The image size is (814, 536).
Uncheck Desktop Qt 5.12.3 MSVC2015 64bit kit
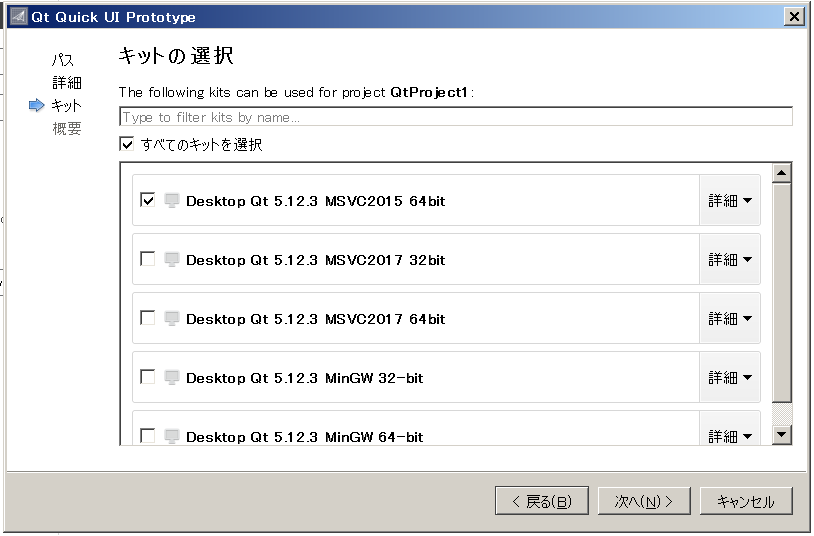coord(147,200)
